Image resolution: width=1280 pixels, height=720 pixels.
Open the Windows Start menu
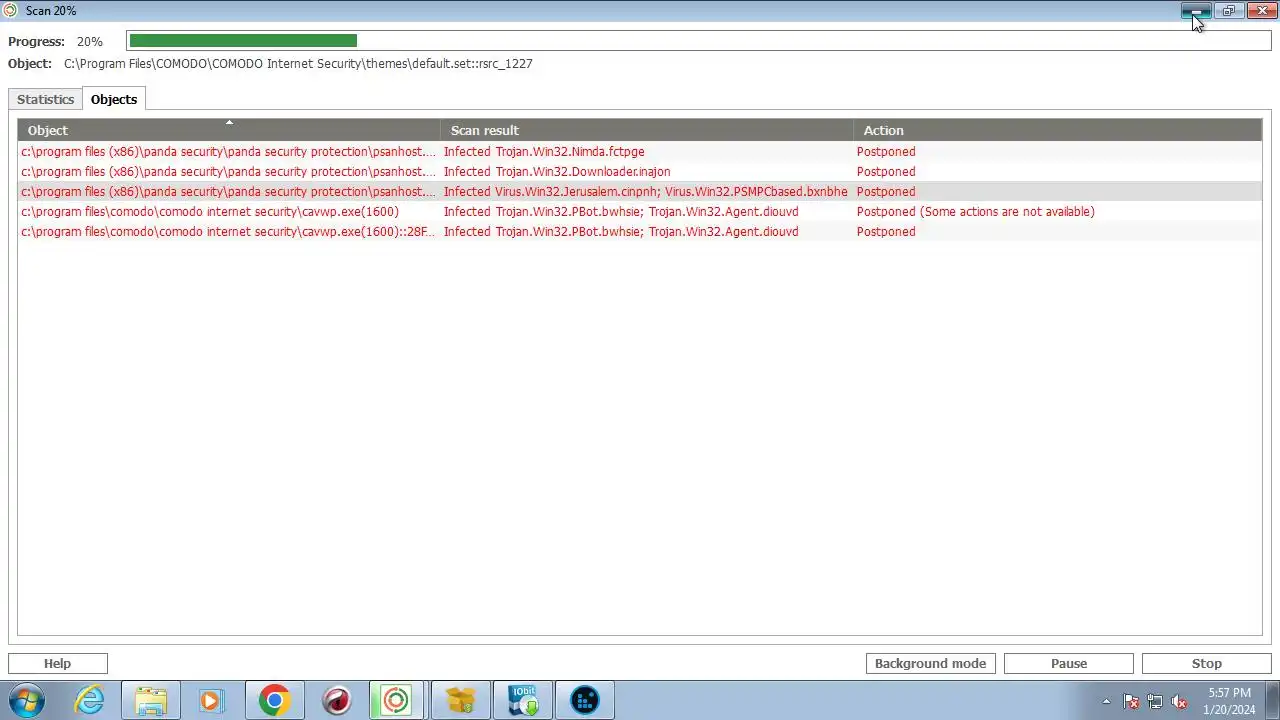[25, 700]
